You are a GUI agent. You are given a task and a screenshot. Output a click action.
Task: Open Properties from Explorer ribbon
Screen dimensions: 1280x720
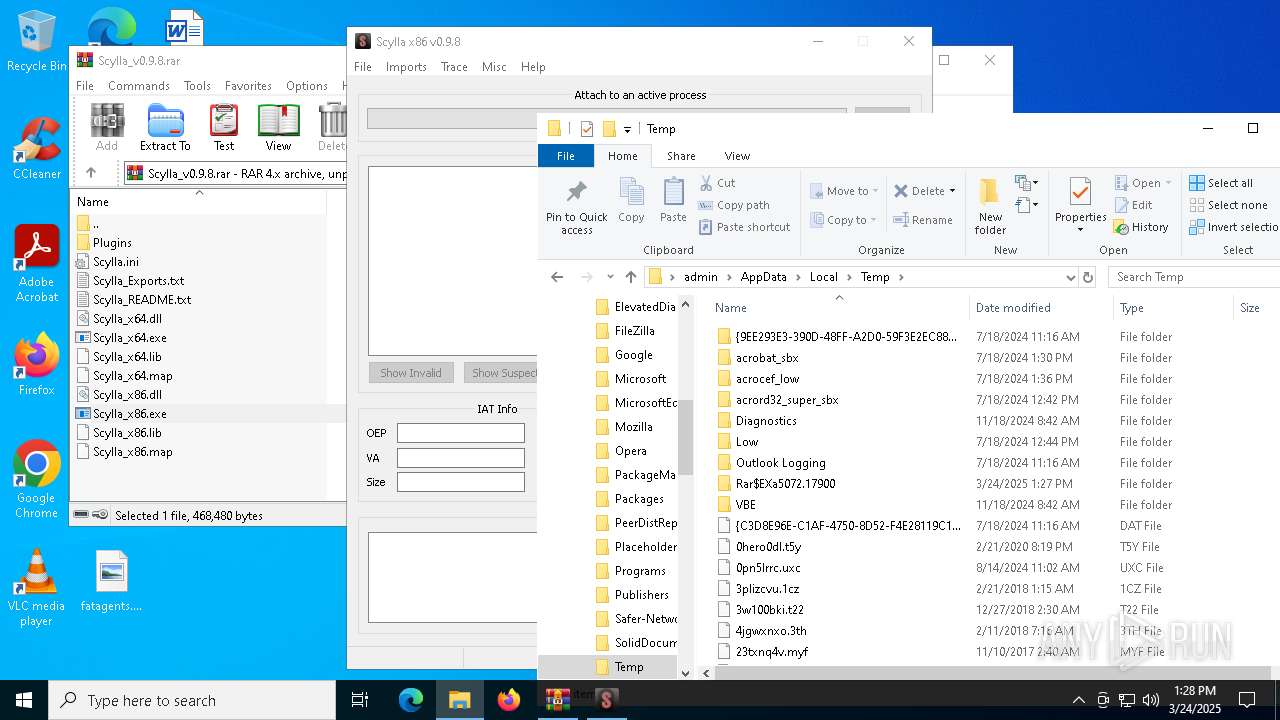(1080, 206)
